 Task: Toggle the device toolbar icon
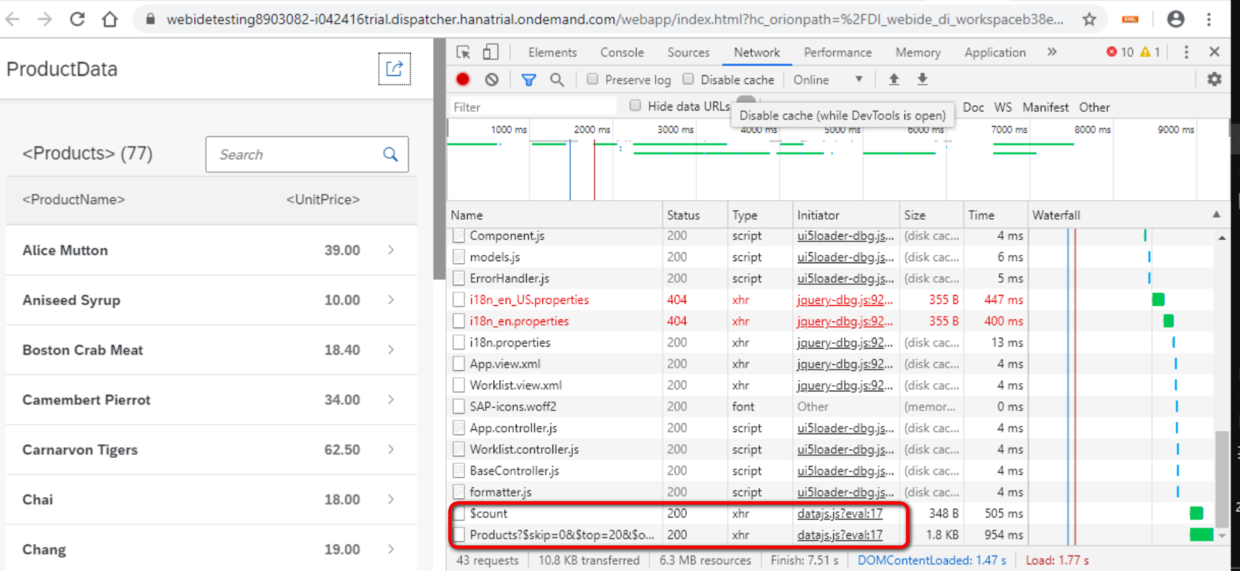(491, 52)
